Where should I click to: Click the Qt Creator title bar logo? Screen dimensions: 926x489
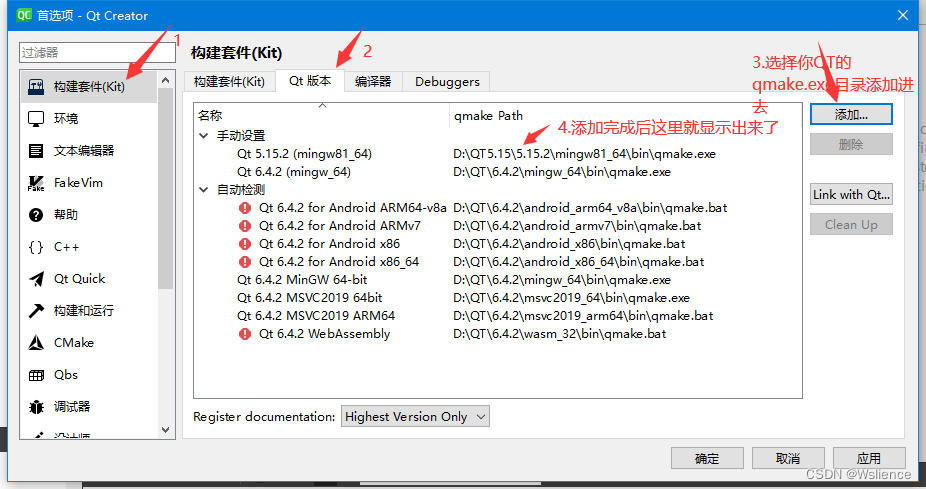tap(24, 15)
